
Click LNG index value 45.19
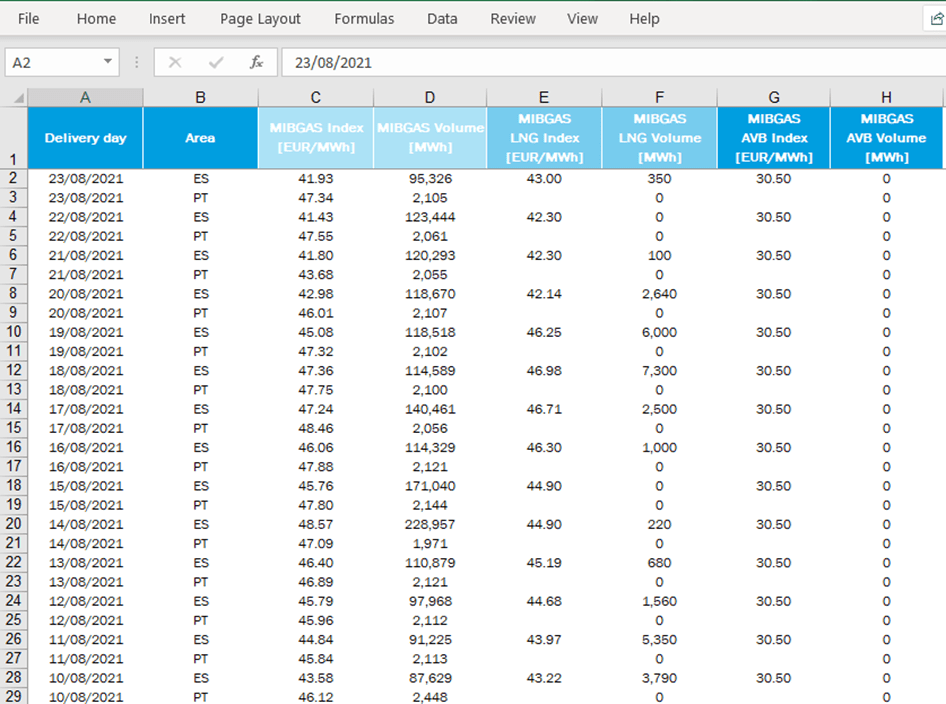pyautogui.click(x=544, y=563)
